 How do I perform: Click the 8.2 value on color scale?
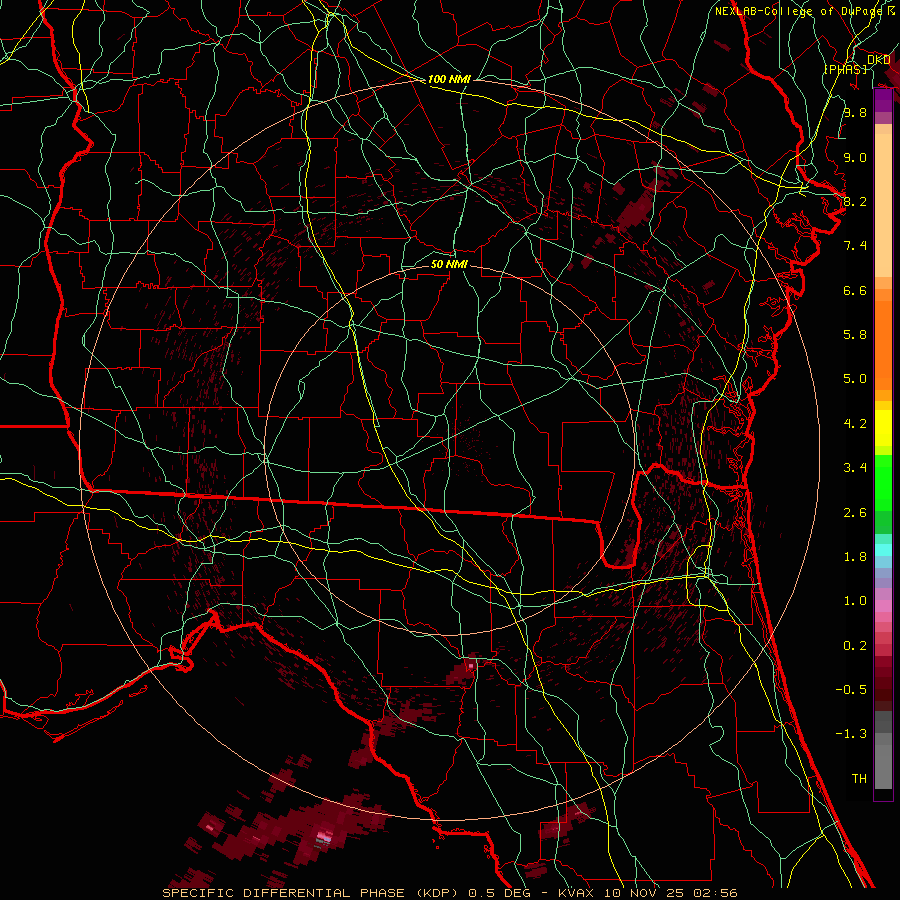(x=855, y=201)
